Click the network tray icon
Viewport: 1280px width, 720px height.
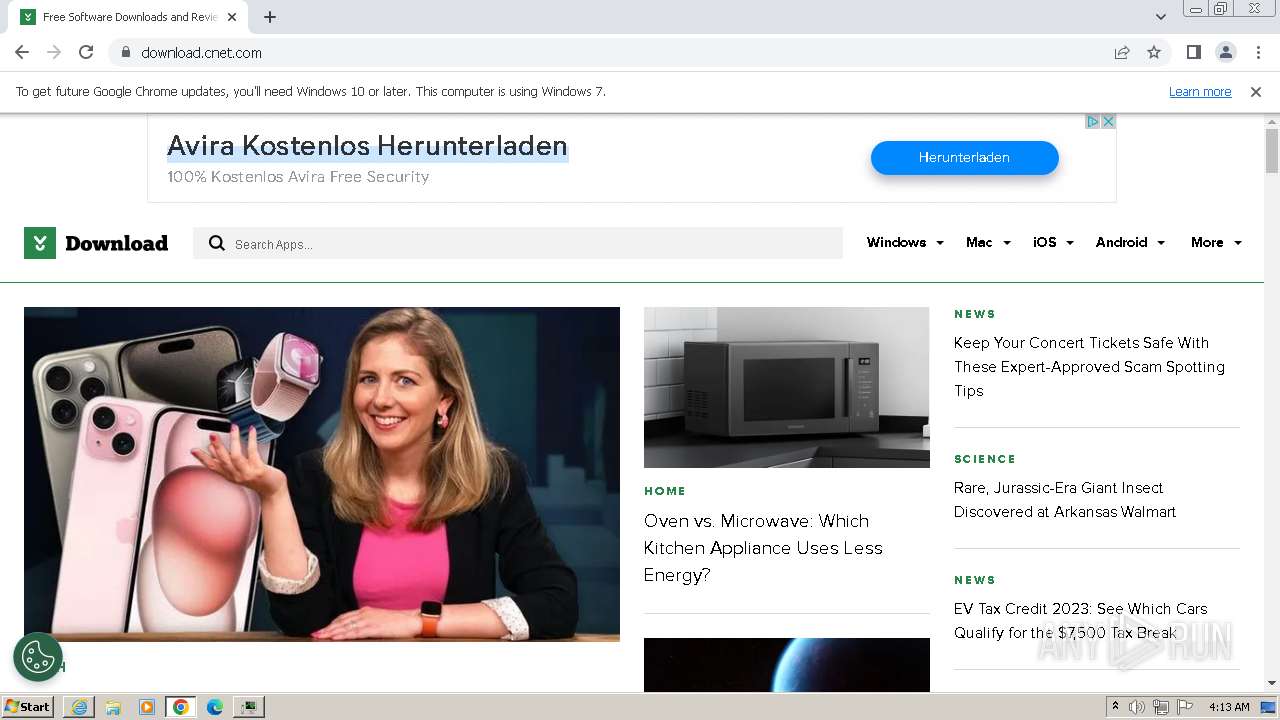[1161, 707]
